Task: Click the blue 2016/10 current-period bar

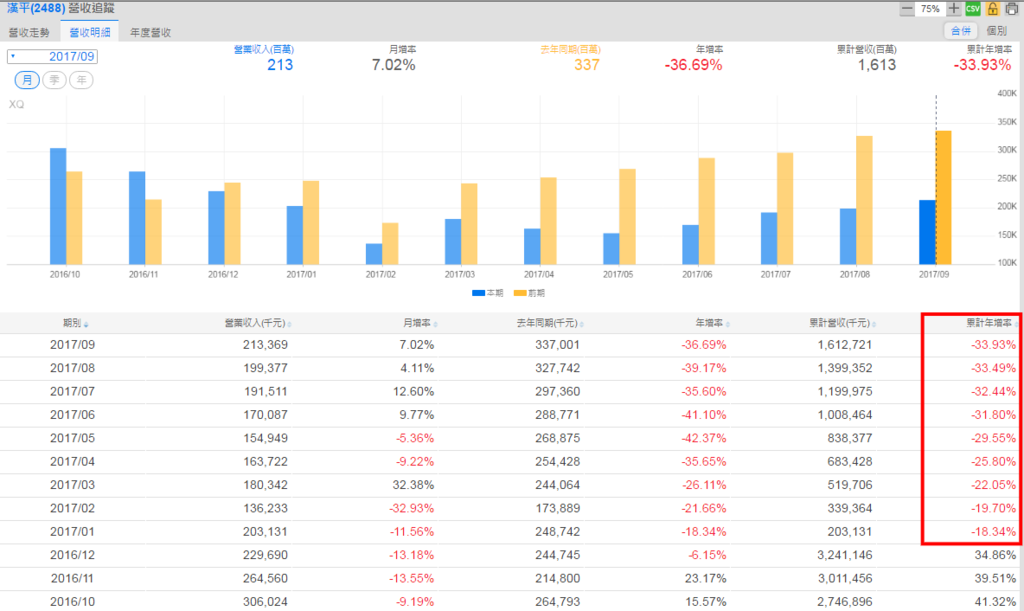Action: click(58, 206)
